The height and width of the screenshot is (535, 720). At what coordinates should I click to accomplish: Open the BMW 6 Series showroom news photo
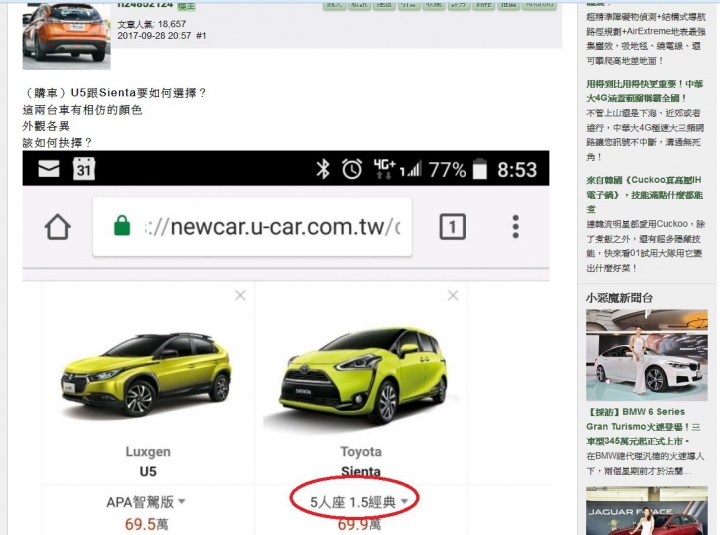(x=647, y=355)
